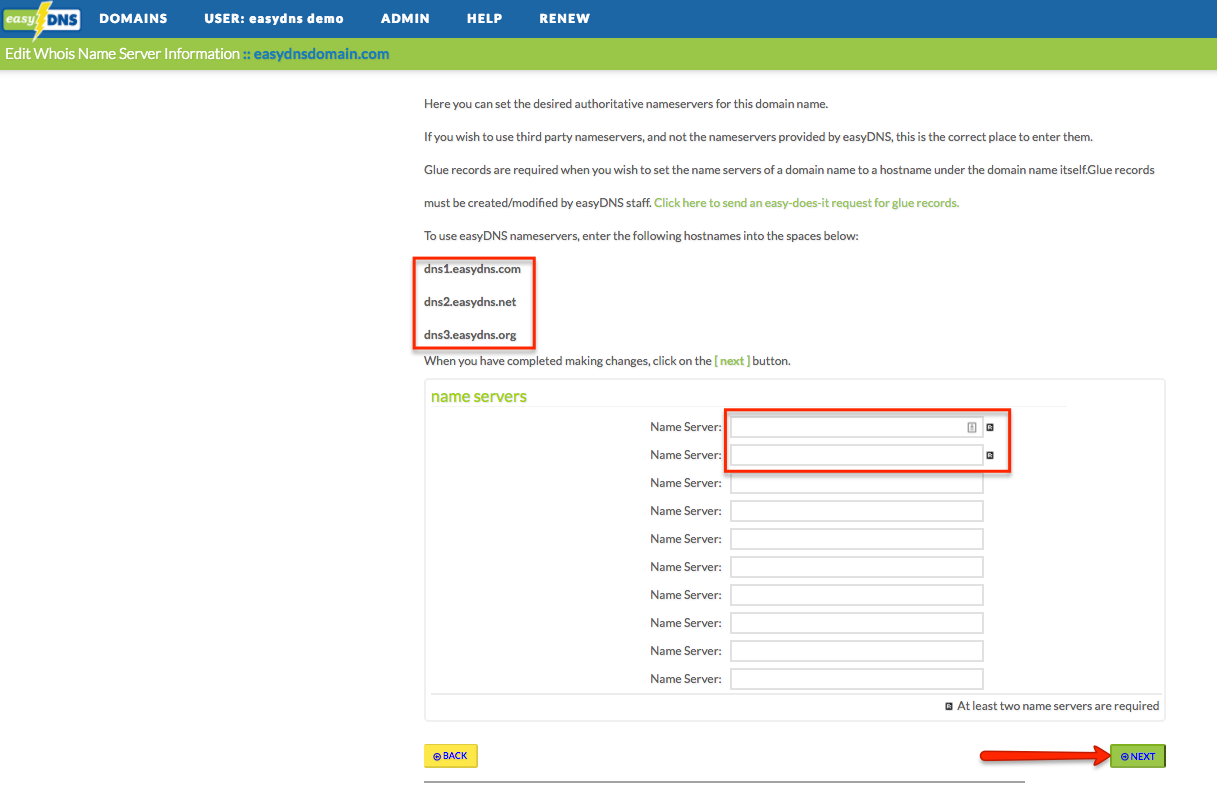Screen dimensions: 1217x786
Task: Click the required icon in the footnote legend
Action: [949, 706]
